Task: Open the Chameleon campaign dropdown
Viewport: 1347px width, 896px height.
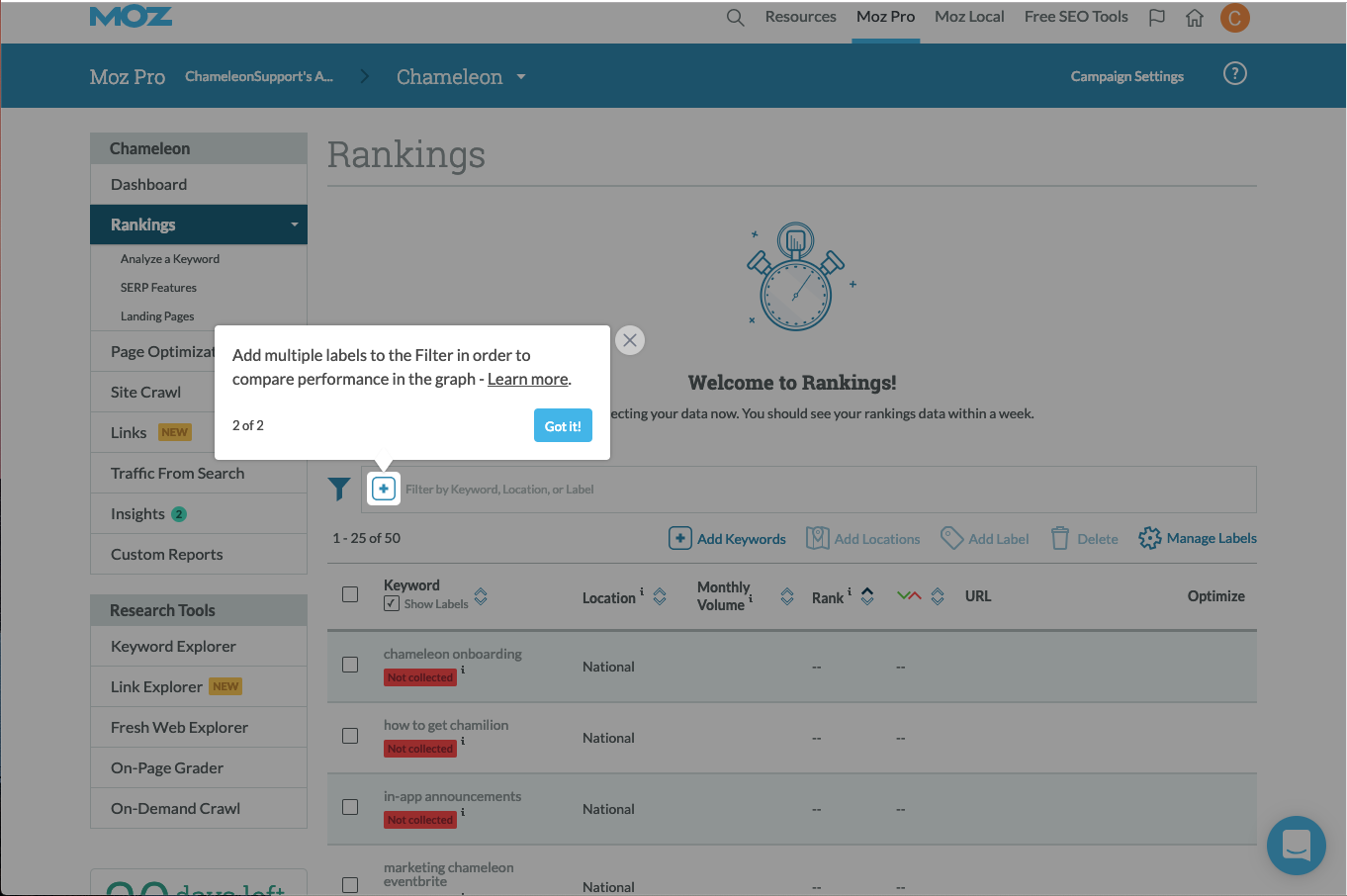Action: click(461, 77)
